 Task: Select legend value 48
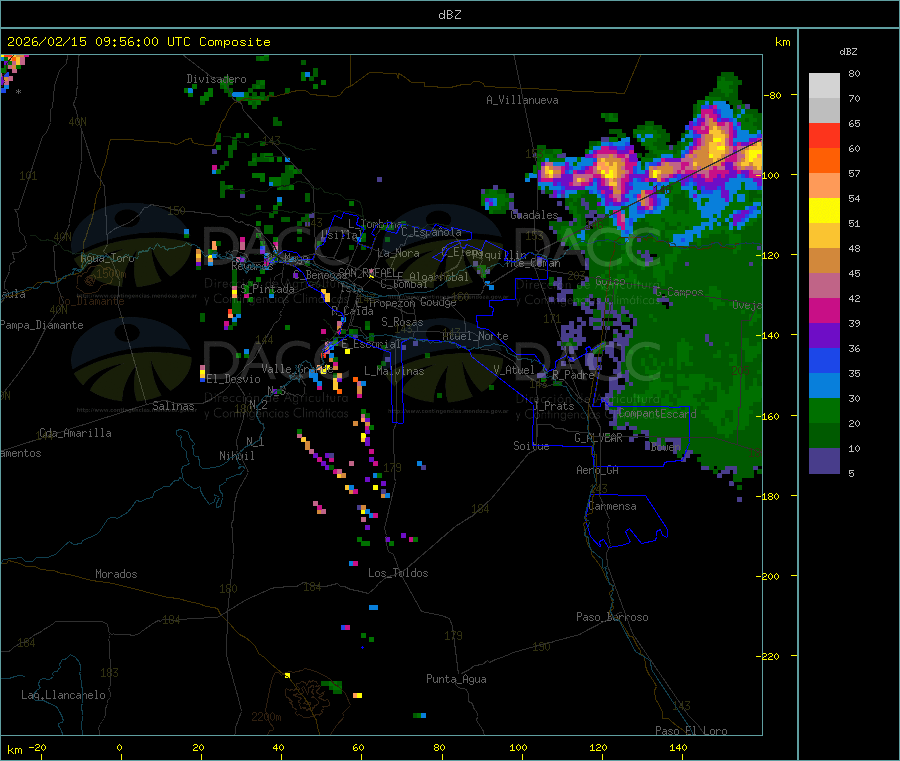tap(854, 249)
